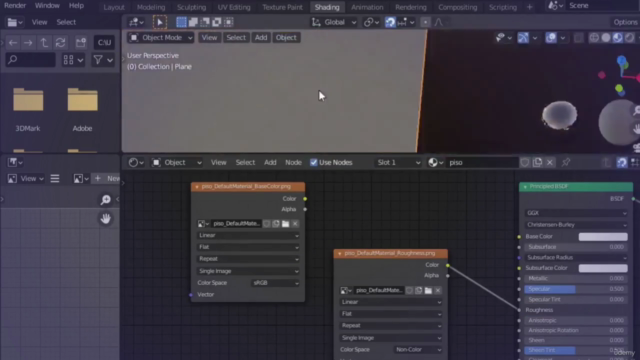
Task: Open Christensen-Burley subsurface method dropdown
Action: tap(576, 225)
